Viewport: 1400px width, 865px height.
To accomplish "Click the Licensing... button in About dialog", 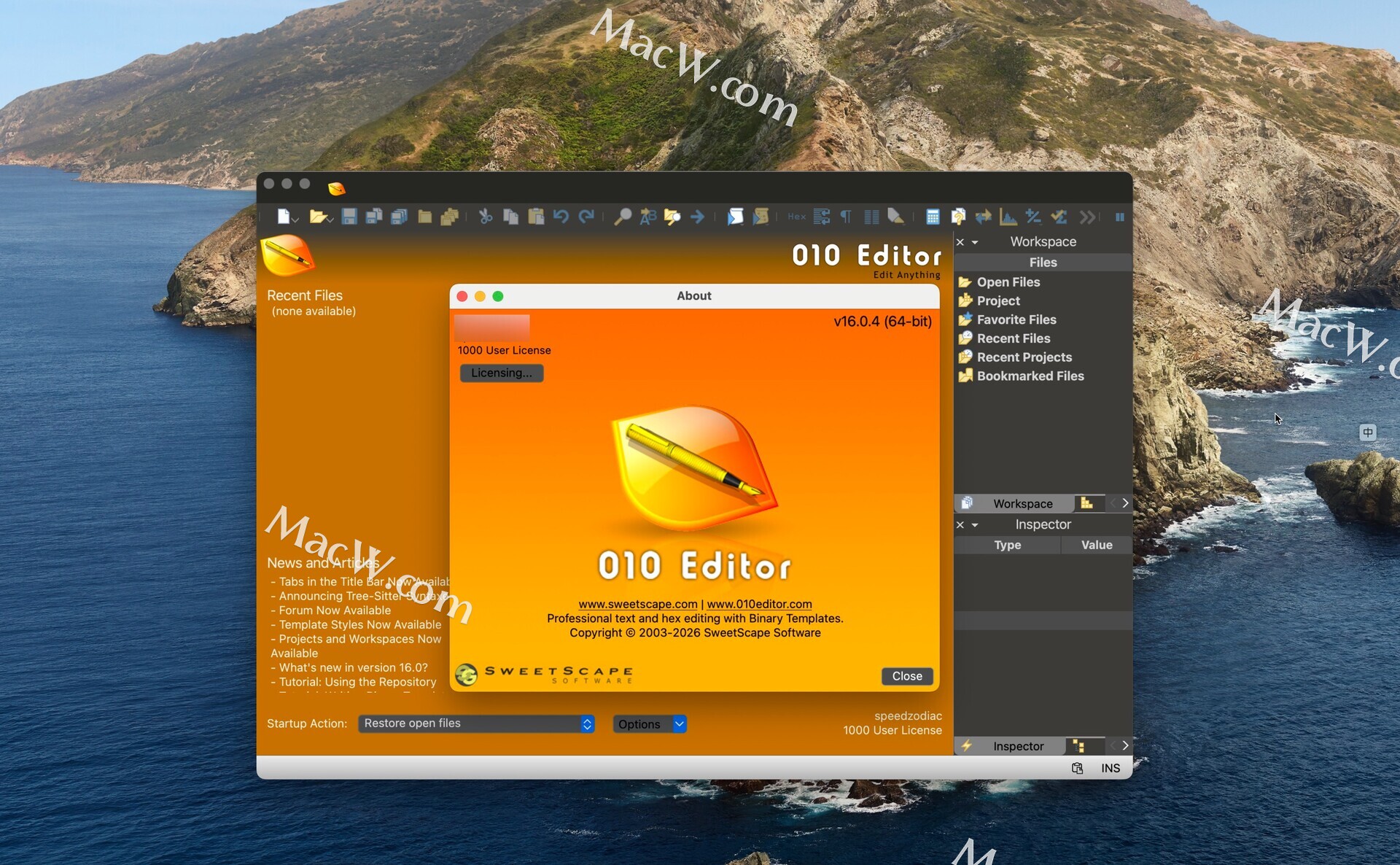I will pos(502,373).
